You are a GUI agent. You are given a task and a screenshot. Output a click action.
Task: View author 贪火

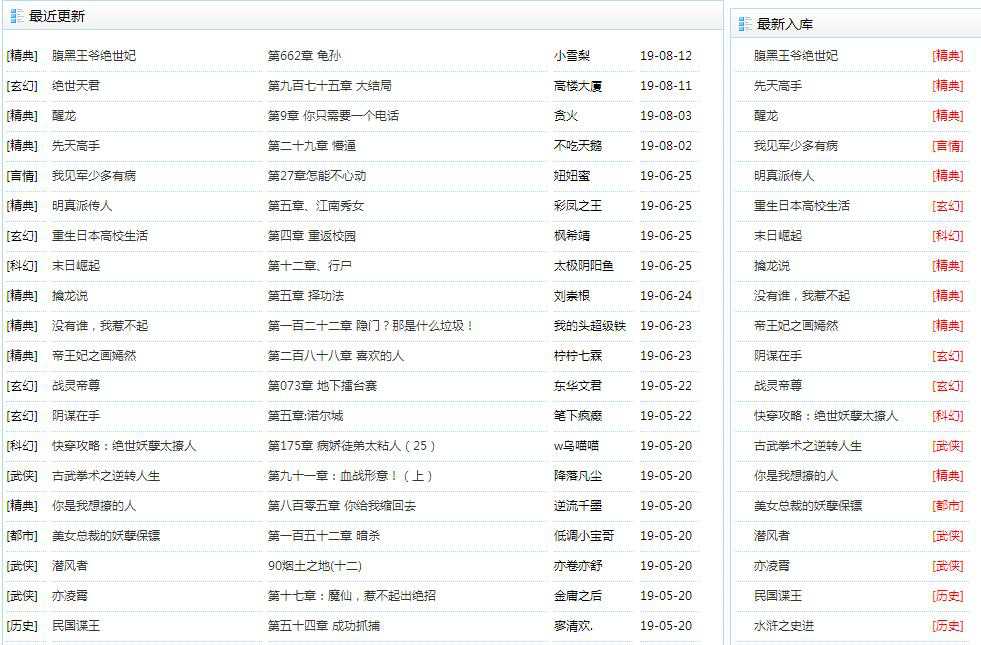[566, 116]
